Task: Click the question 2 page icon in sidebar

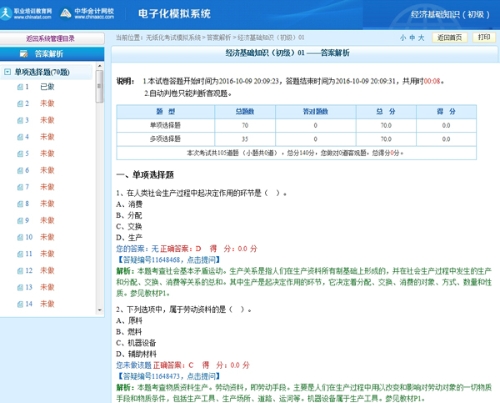Action: (20, 104)
